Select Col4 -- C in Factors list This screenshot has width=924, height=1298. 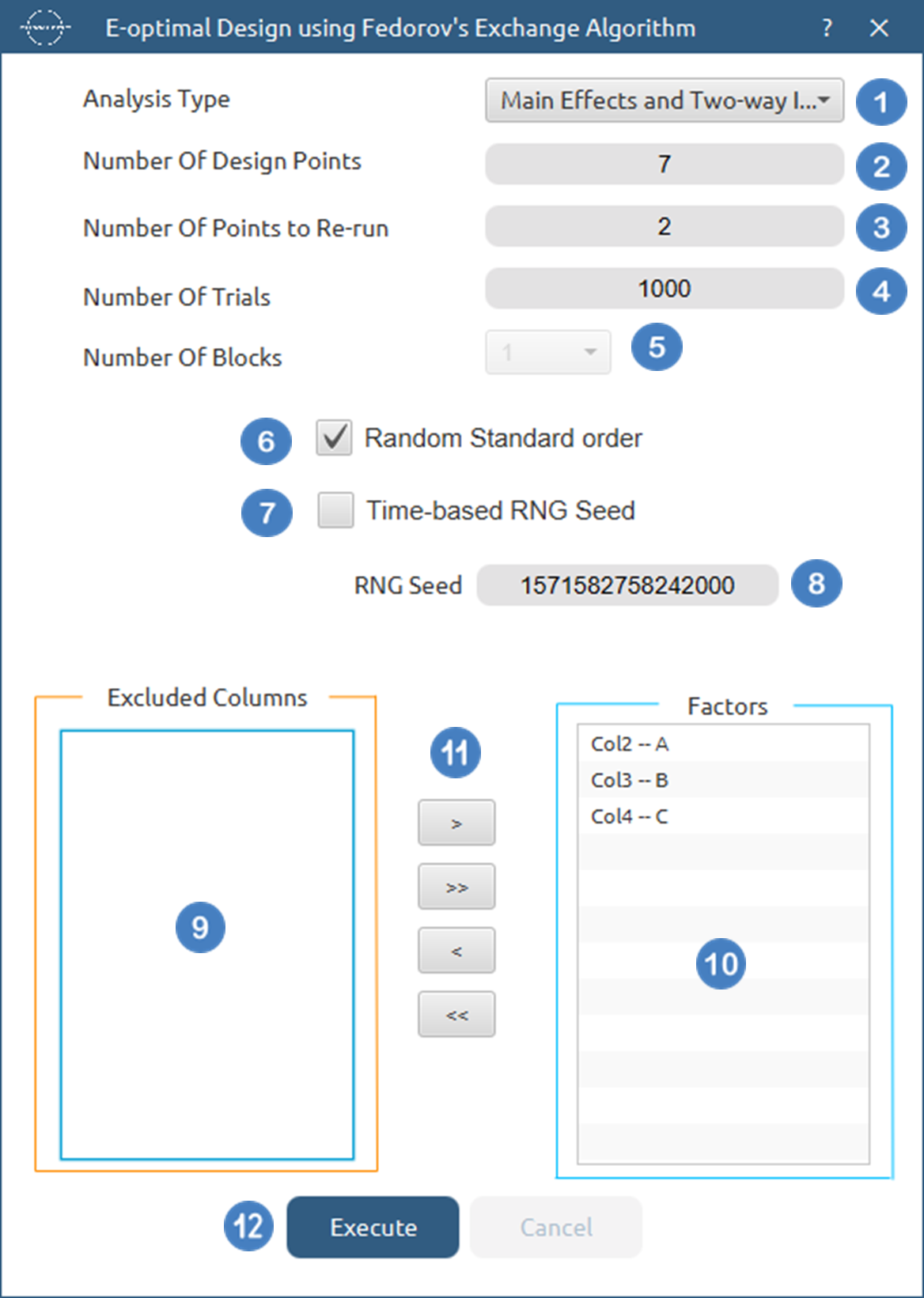coord(630,816)
